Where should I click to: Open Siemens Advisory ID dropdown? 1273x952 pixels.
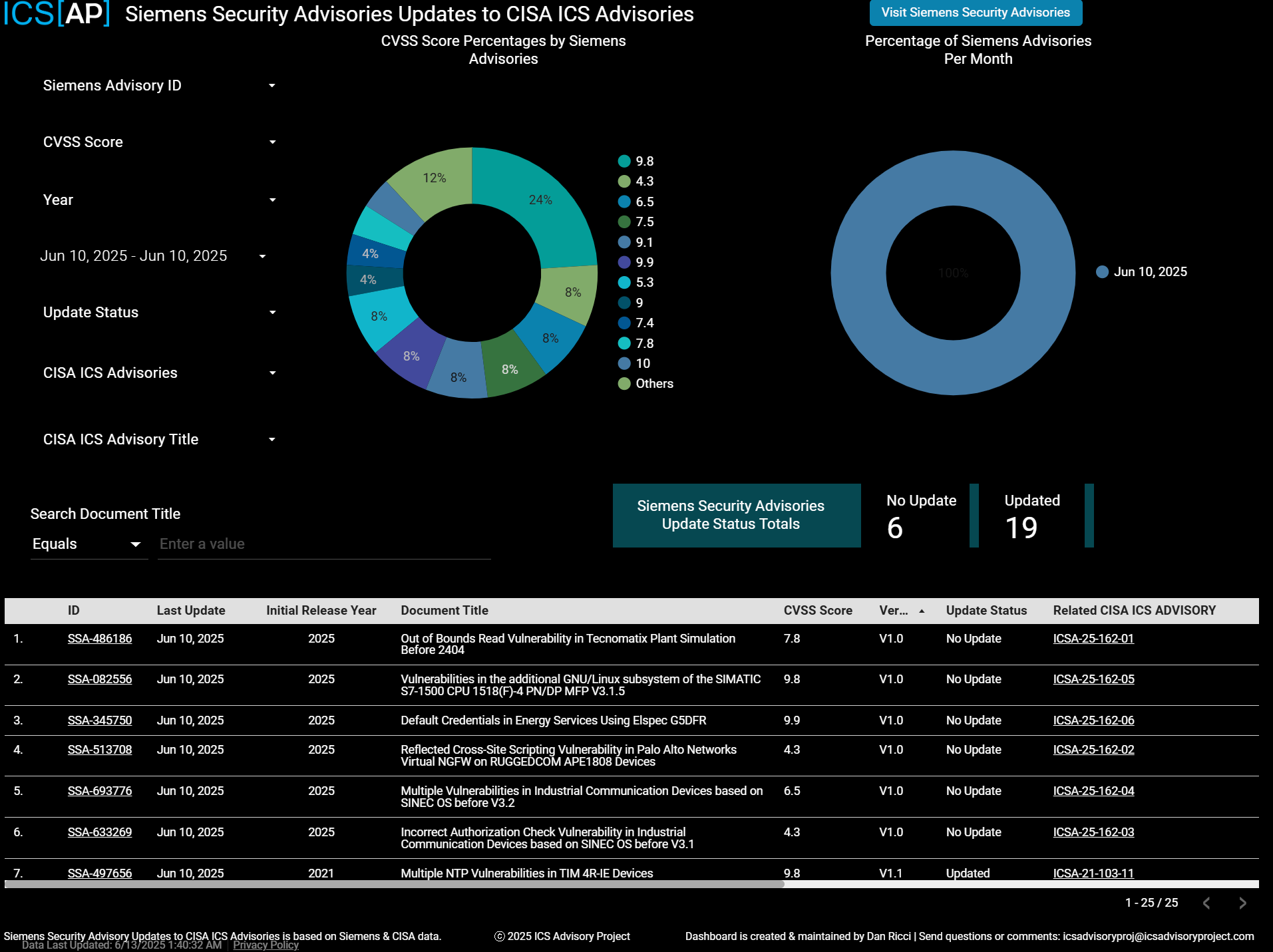[x=160, y=85]
